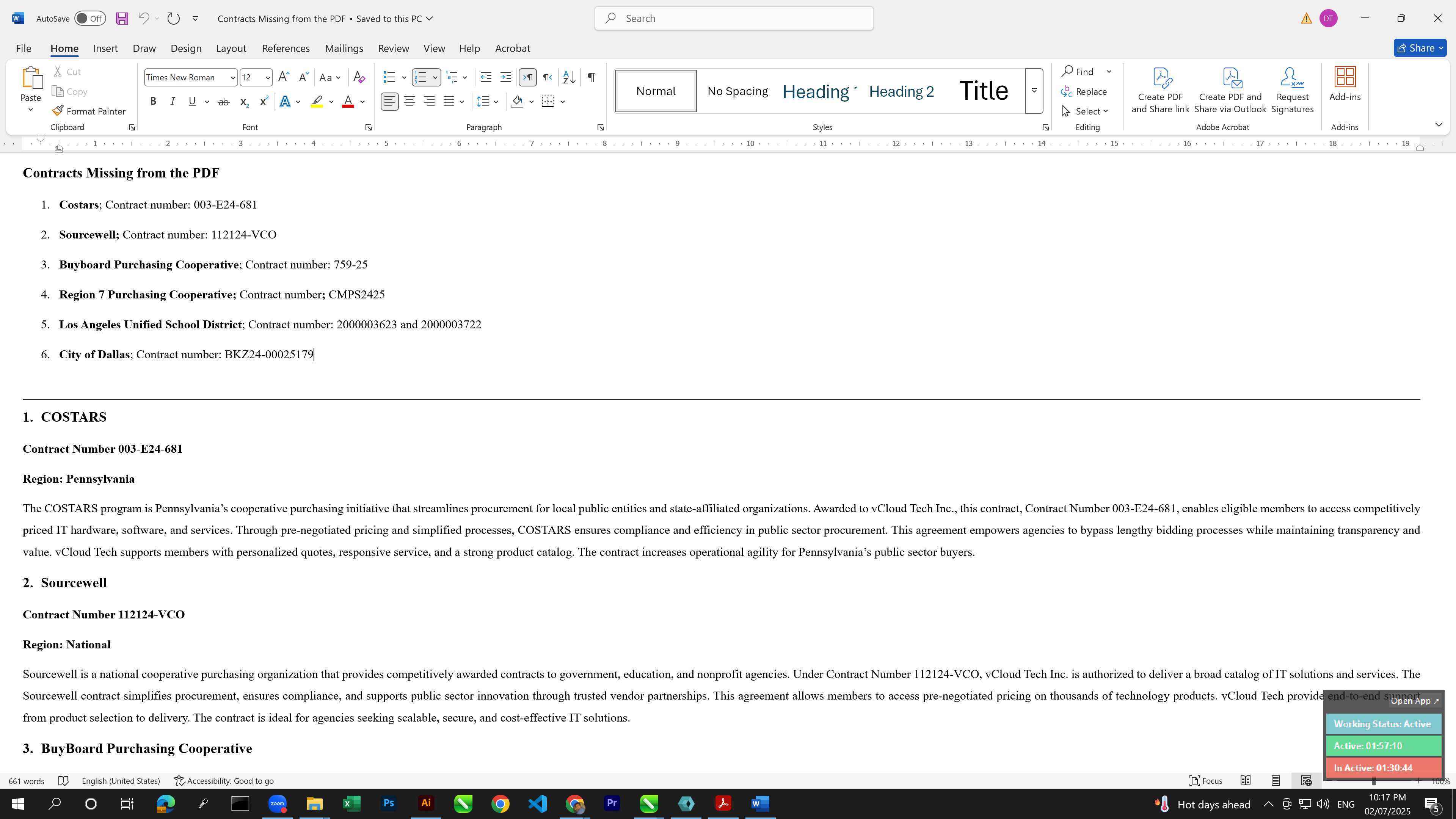Apply superscript formatting
1456x819 pixels.
[264, 102]
